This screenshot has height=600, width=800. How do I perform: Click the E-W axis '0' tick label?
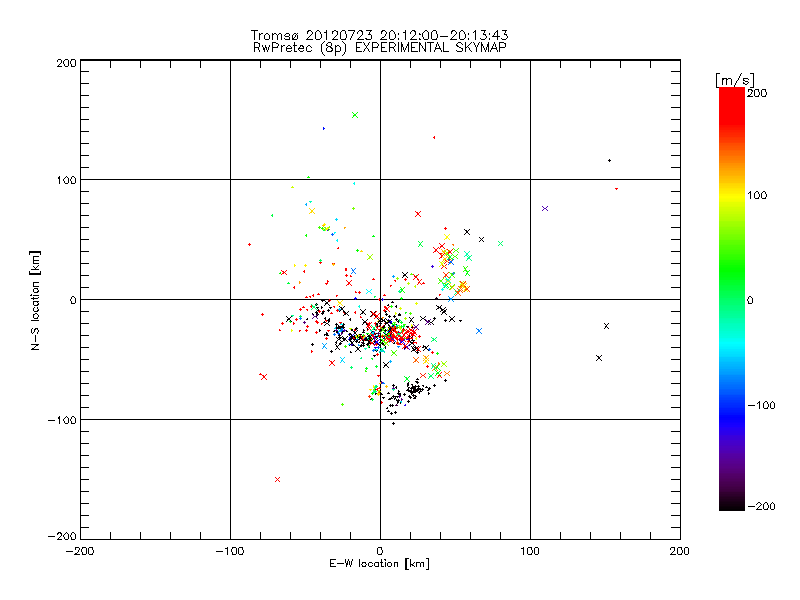[x=380, y=551]
